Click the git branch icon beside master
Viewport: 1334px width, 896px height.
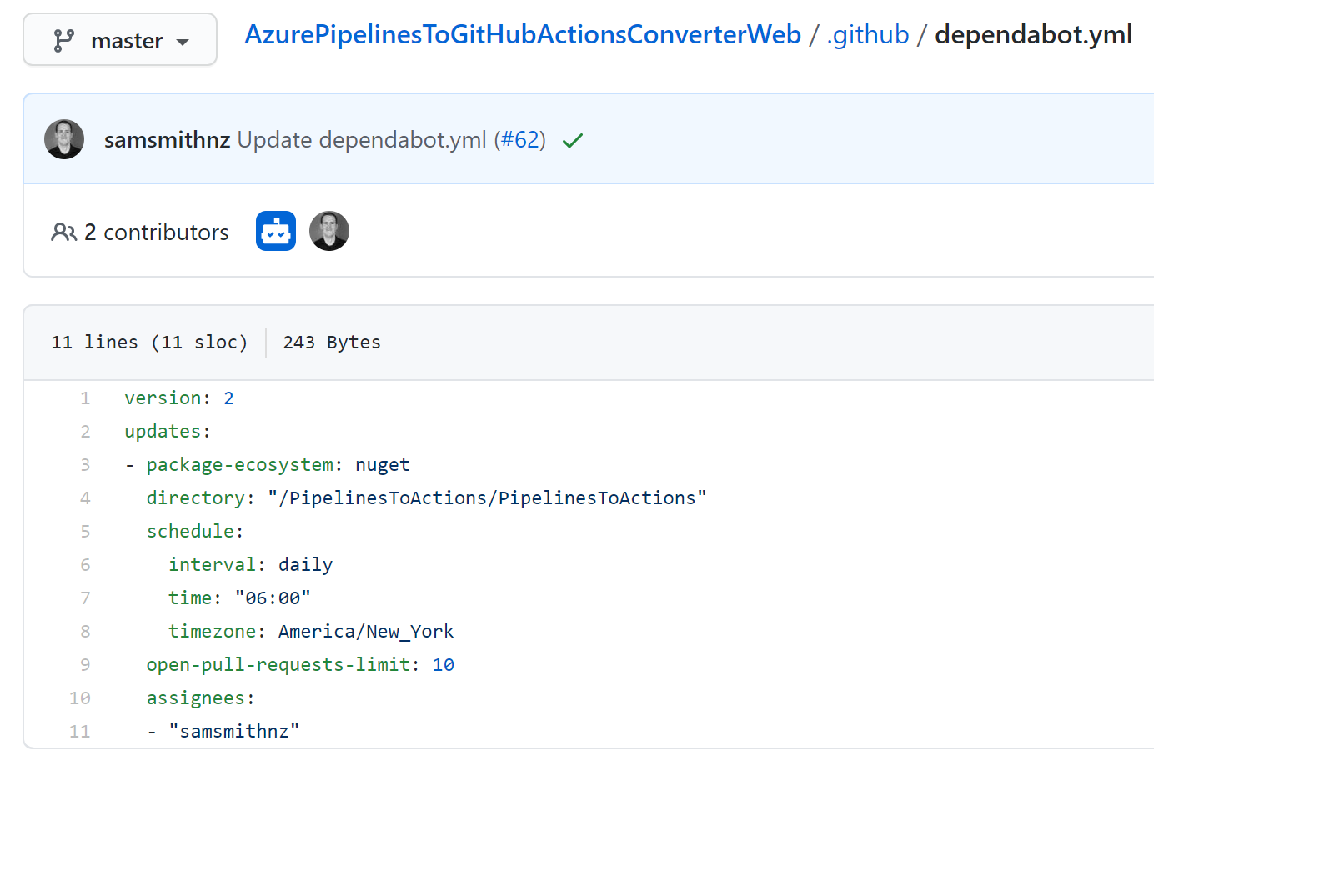tap(63, 41)
